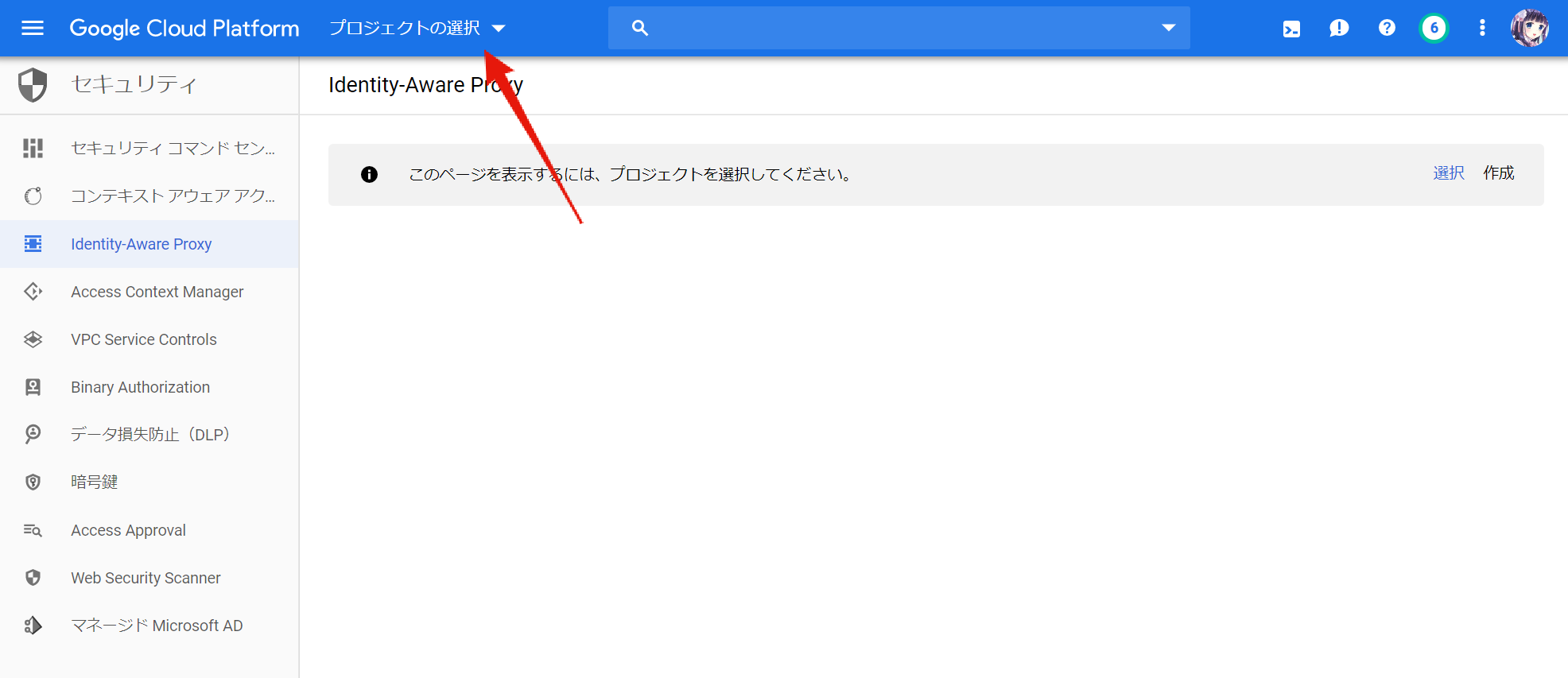Open Binary Authorization
The width and height of the screenshot is (1568, 678).
click(x=149, y=387)
